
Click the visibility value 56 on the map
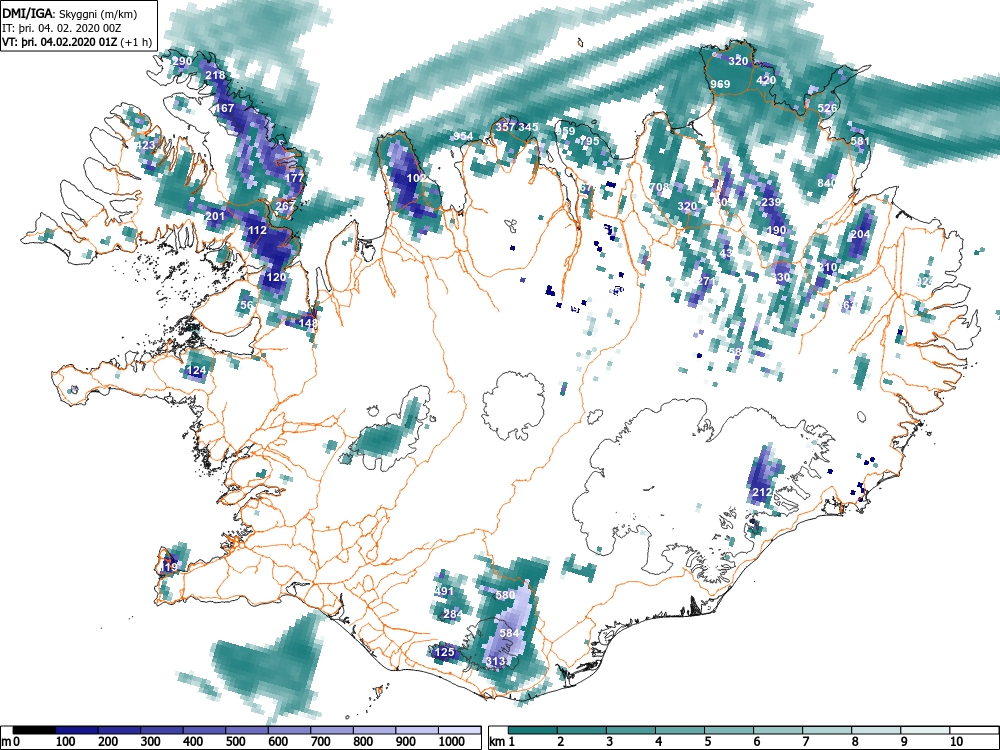tap(246, 305)
